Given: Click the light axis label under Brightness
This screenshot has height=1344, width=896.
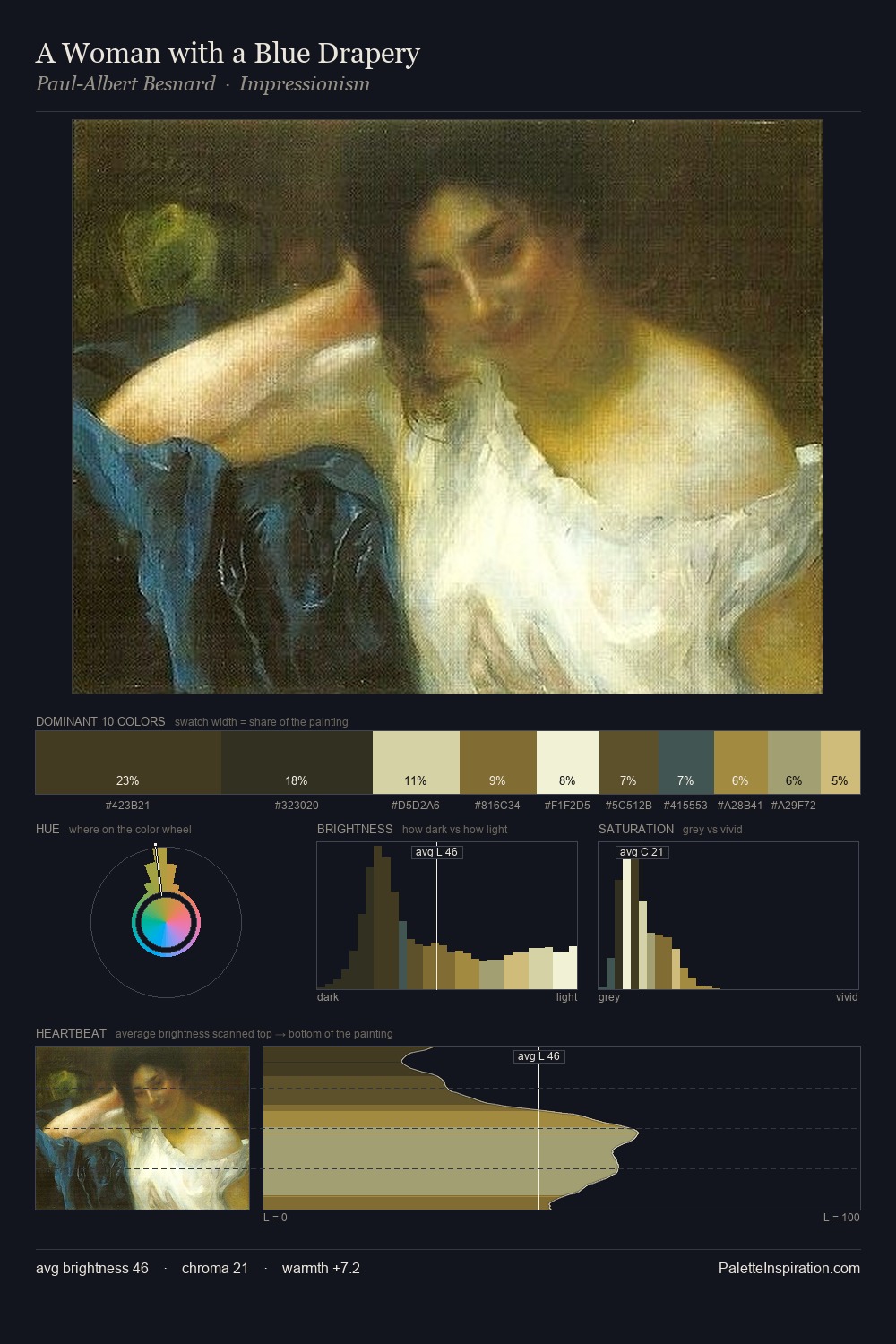Looking at the screenshot, I should click(x=567, y=996).
